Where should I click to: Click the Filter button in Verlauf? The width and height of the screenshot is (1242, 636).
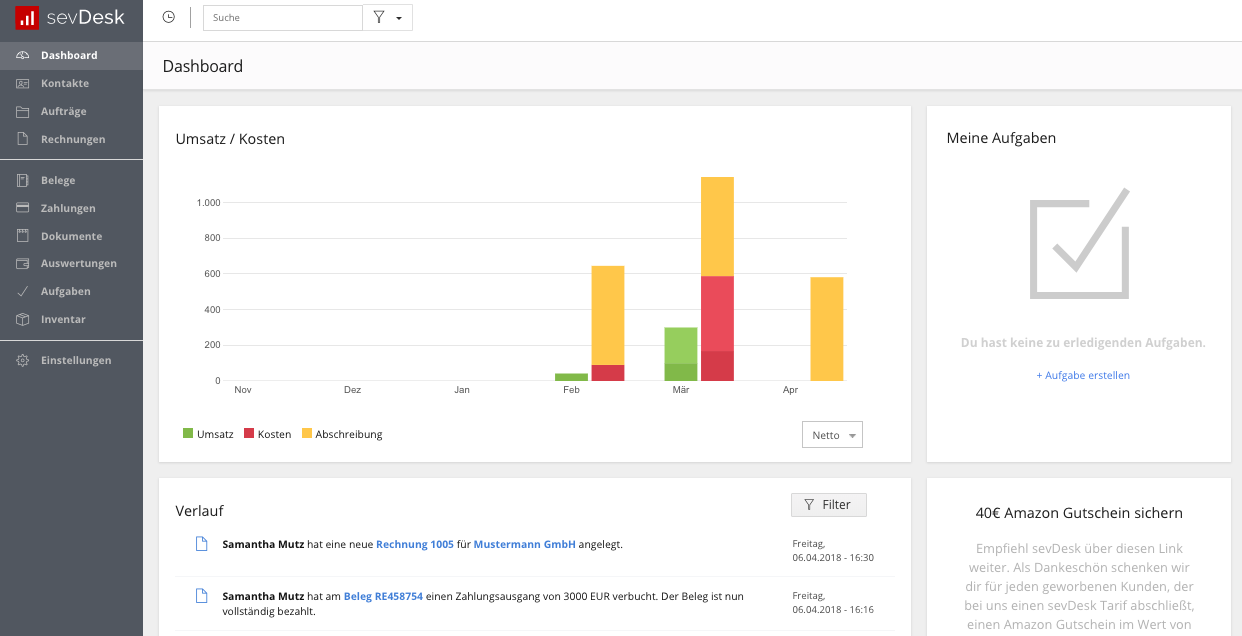tap(828, 505)
